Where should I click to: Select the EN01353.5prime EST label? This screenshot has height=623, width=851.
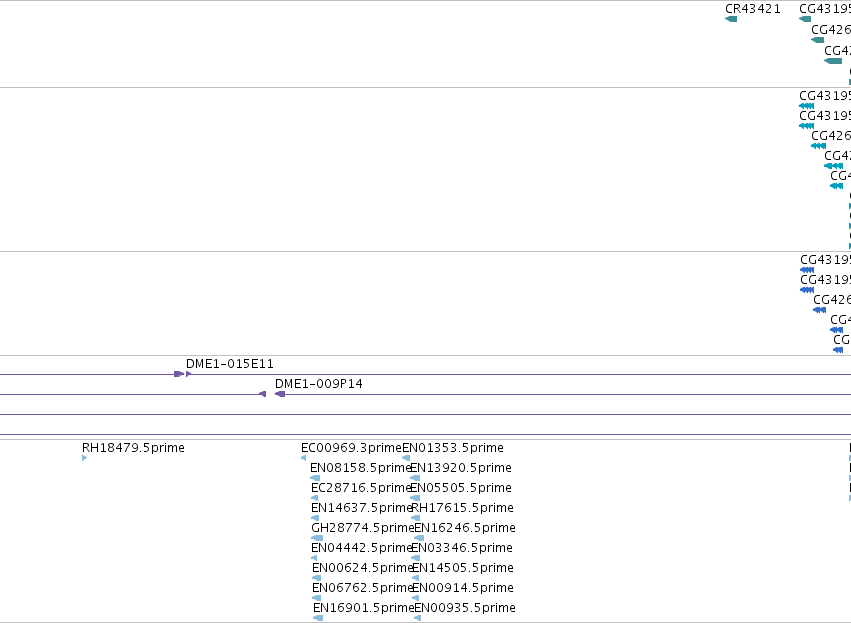point(453,448)
